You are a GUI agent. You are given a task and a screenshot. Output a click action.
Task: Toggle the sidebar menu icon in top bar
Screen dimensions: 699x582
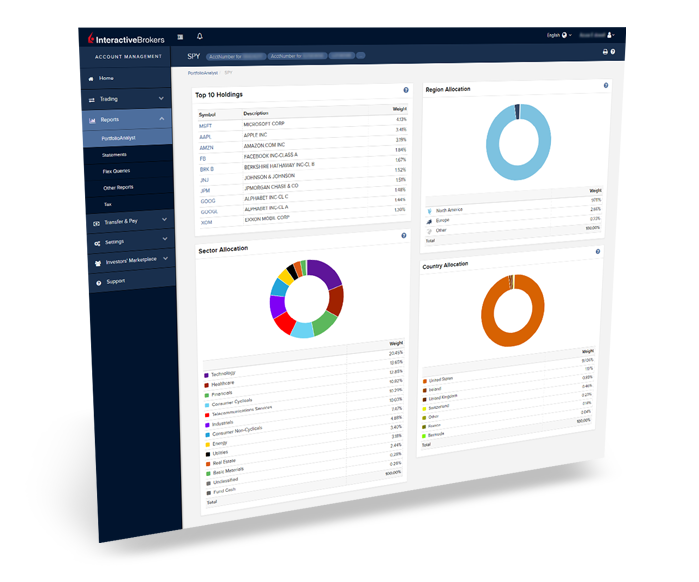click(x=180, y=37)
